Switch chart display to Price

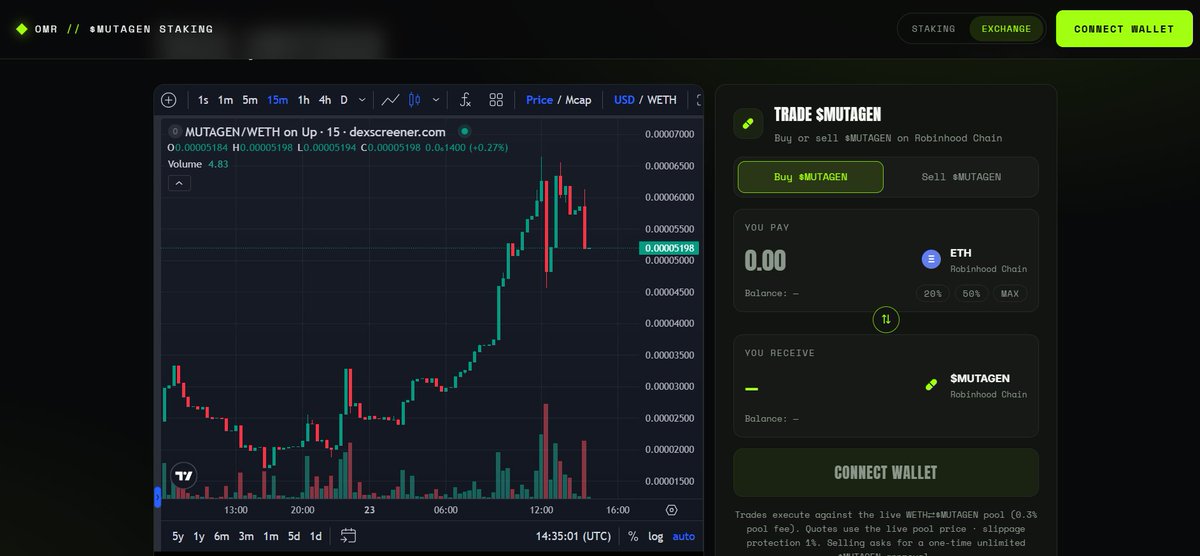pyautogui.click(x=539, y=100)
